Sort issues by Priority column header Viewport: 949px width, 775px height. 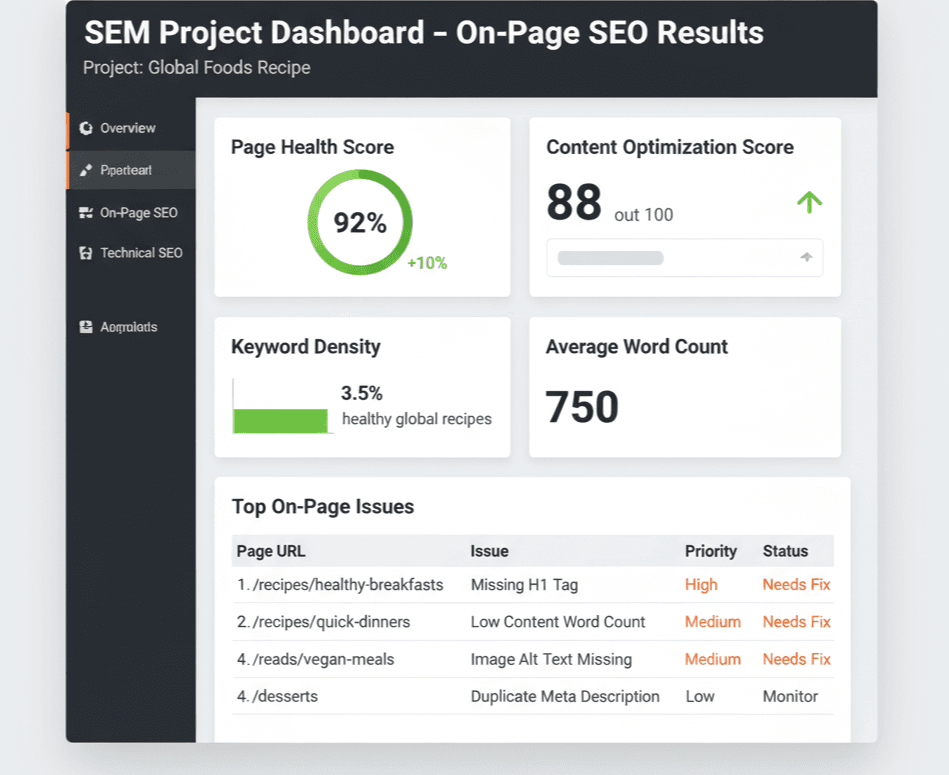tap(710, 551)
